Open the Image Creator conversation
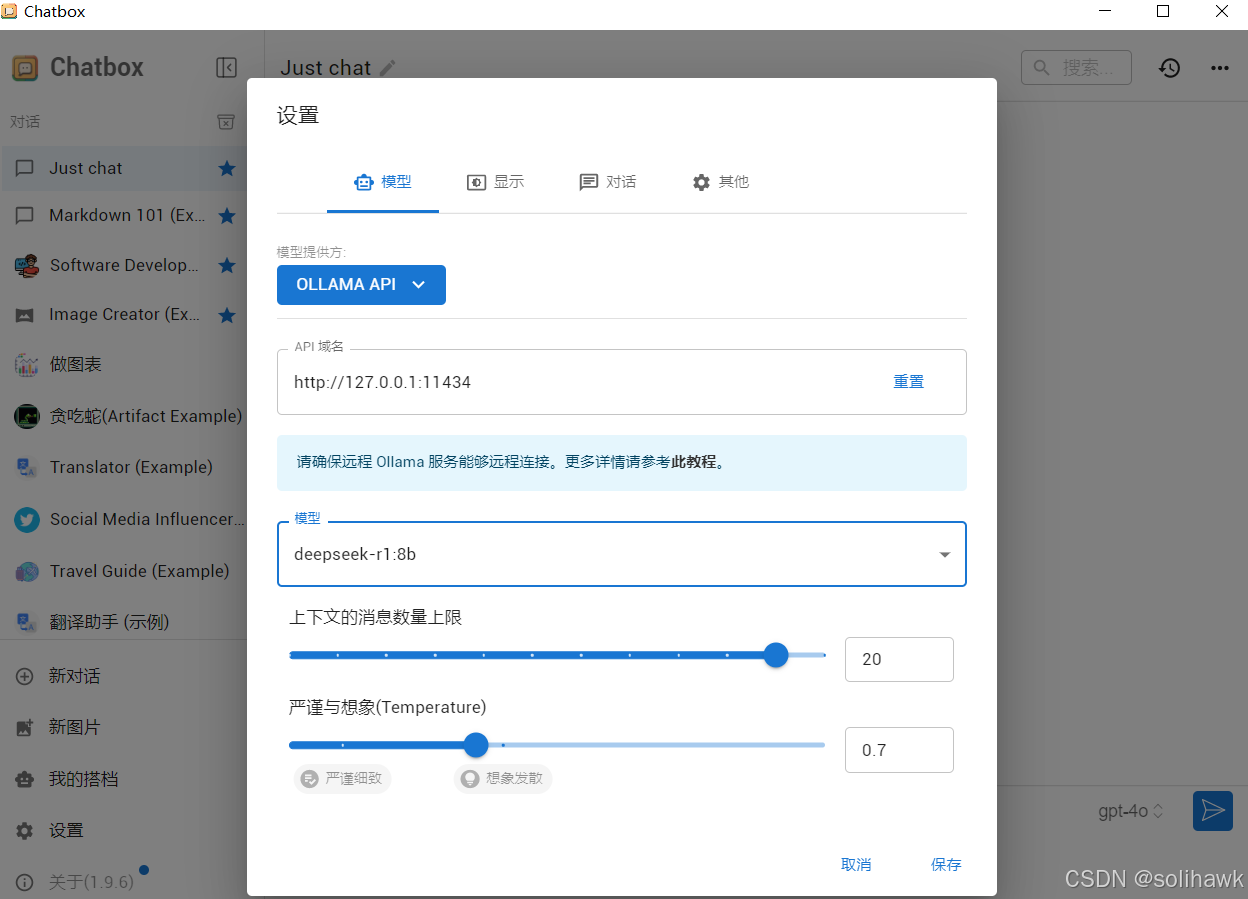The image size is (1248, 899). click(x=123, y=315)
